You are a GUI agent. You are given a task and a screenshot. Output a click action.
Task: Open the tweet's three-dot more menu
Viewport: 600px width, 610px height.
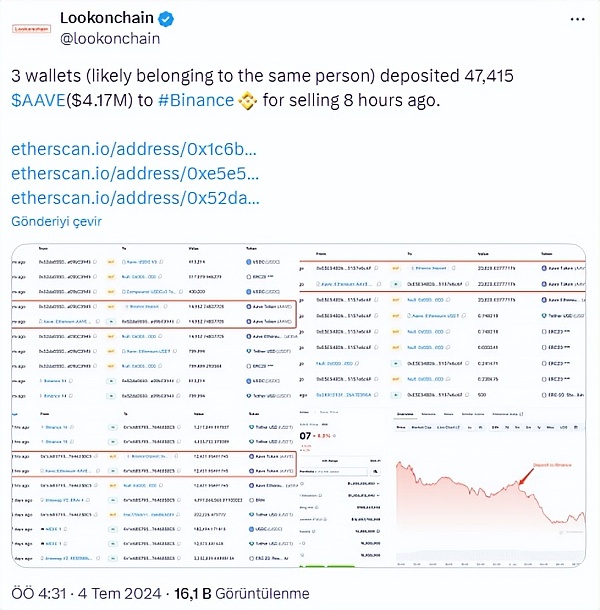point(576,19)
